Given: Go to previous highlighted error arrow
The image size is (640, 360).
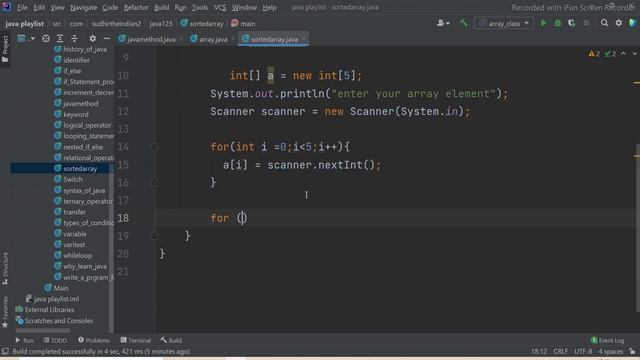Looking at the screenshot, I should point(623,53).
